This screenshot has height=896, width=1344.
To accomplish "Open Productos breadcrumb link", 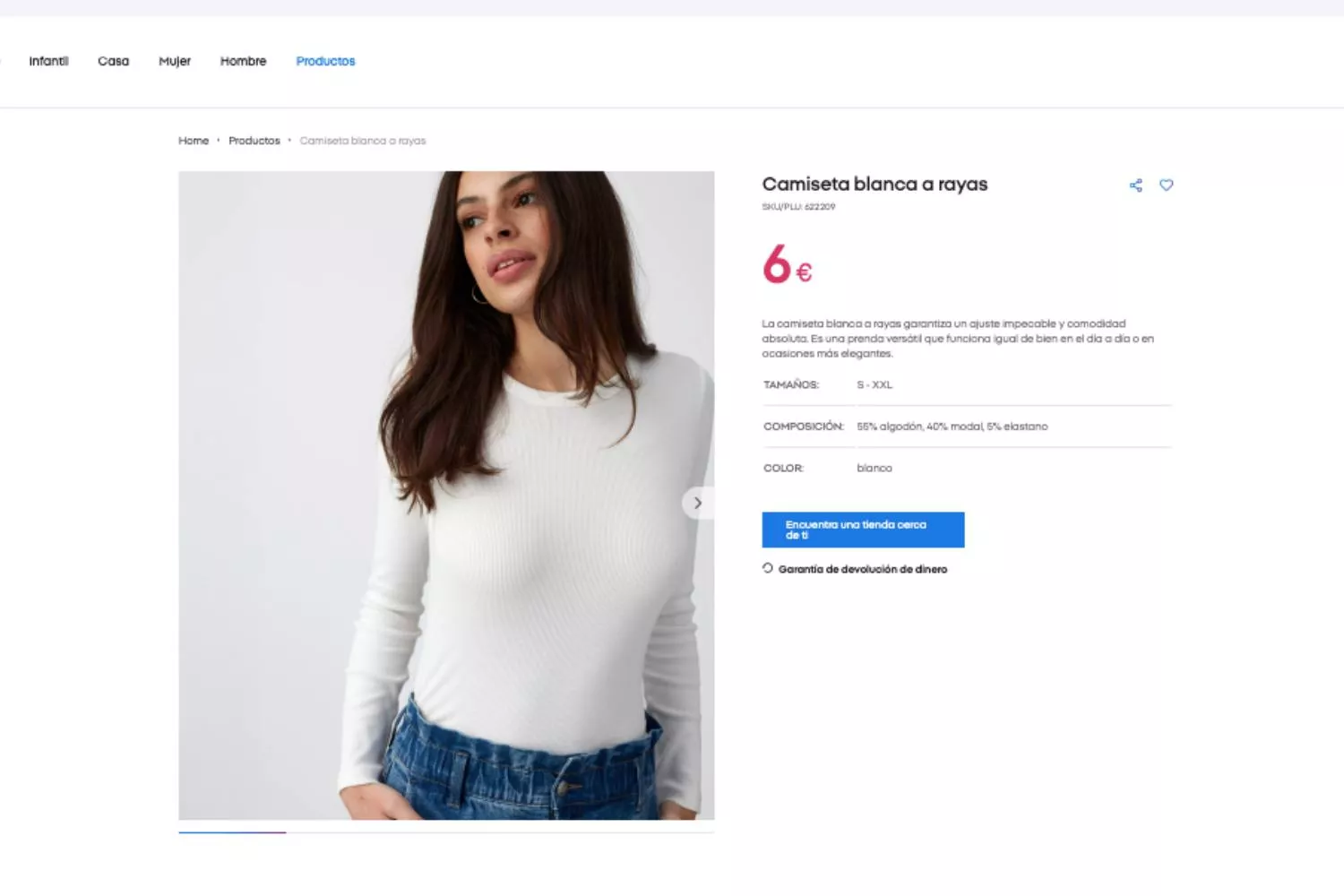I will [254, 141].
